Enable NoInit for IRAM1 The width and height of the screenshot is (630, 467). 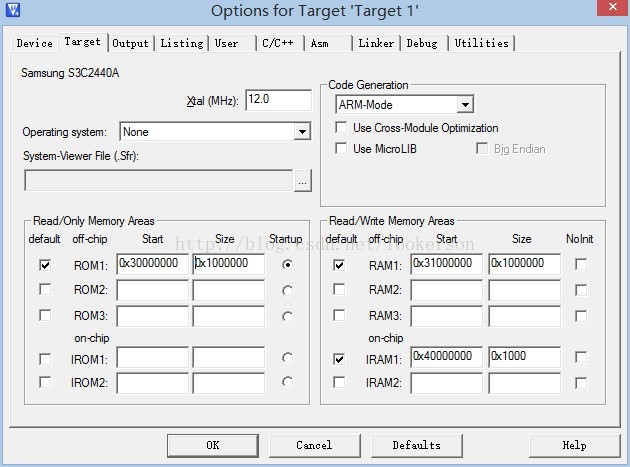(x=581, y=357)
